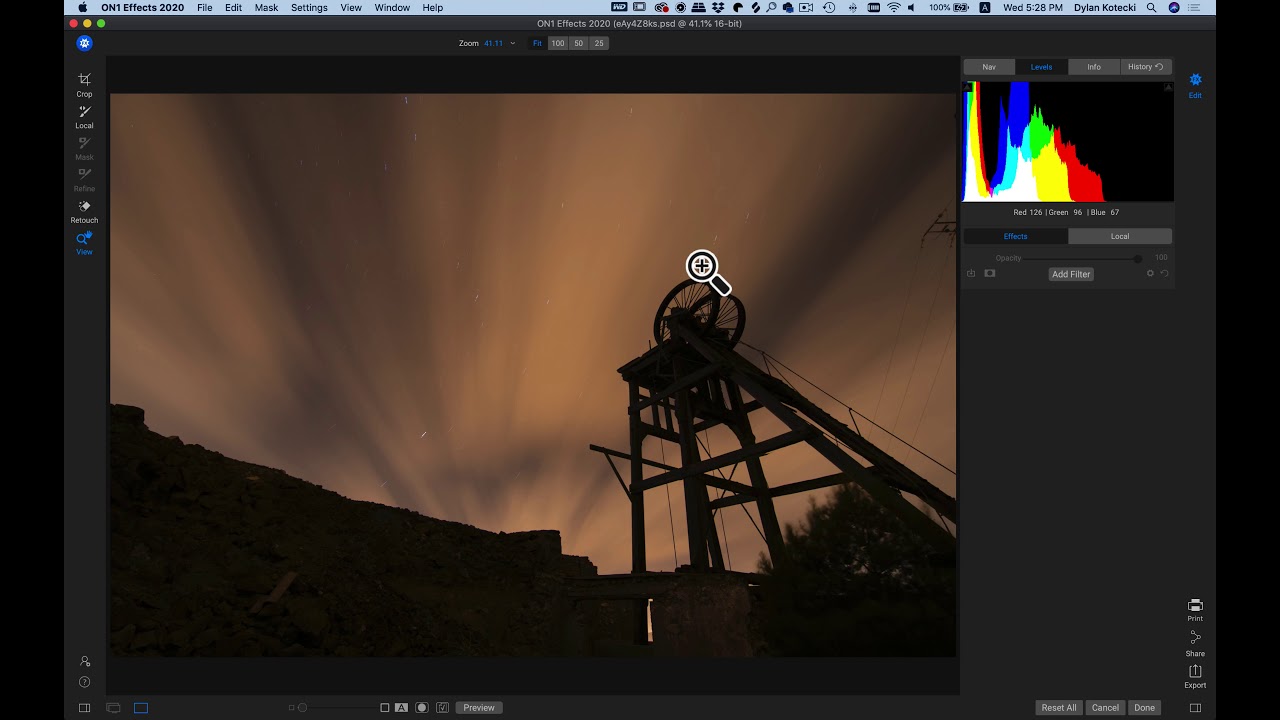Screen dimensions: 1280x720
Task: Click the Reset All button
Action: [x=1058, y=707]
